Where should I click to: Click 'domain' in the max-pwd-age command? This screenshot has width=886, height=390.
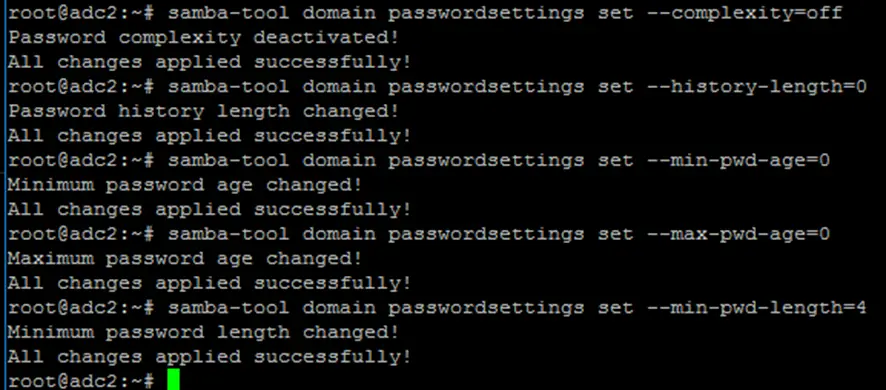[338, 234]
